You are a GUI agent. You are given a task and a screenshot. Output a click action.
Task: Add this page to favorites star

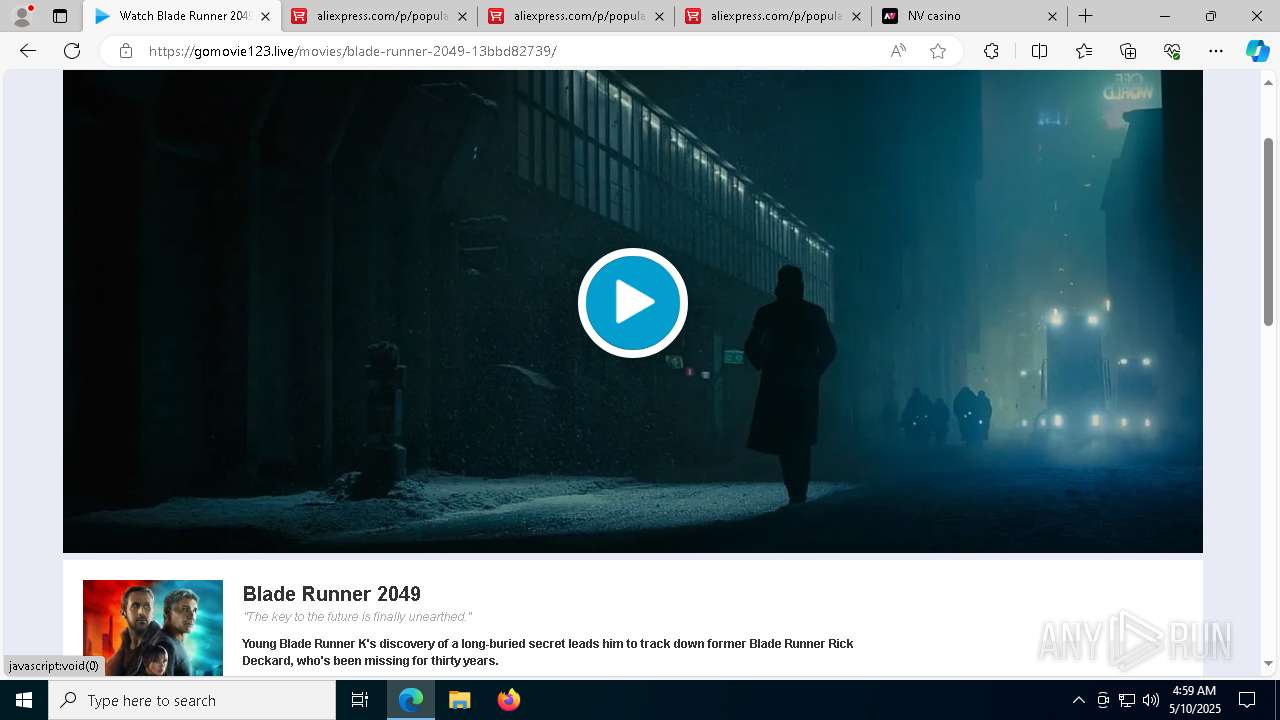click(938, 51)
